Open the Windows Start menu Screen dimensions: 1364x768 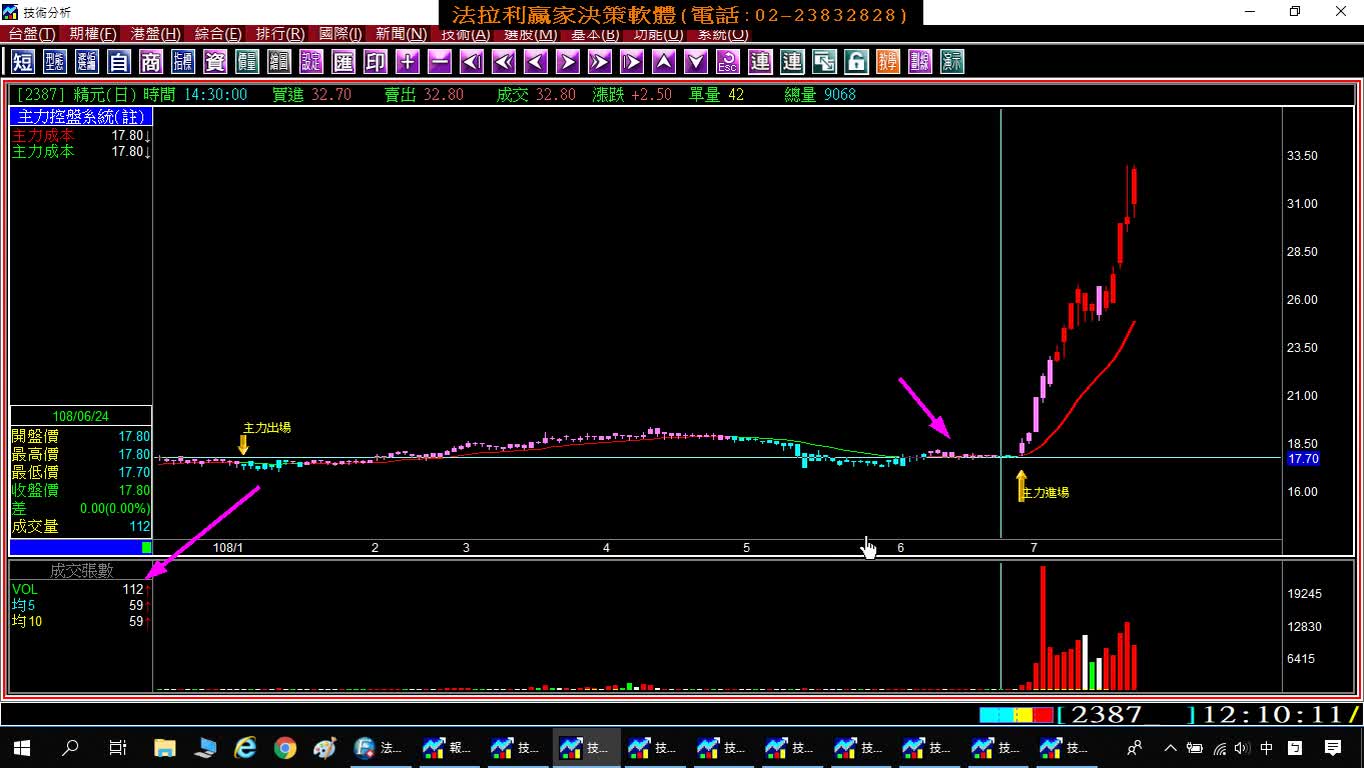[x=22, y=747]
